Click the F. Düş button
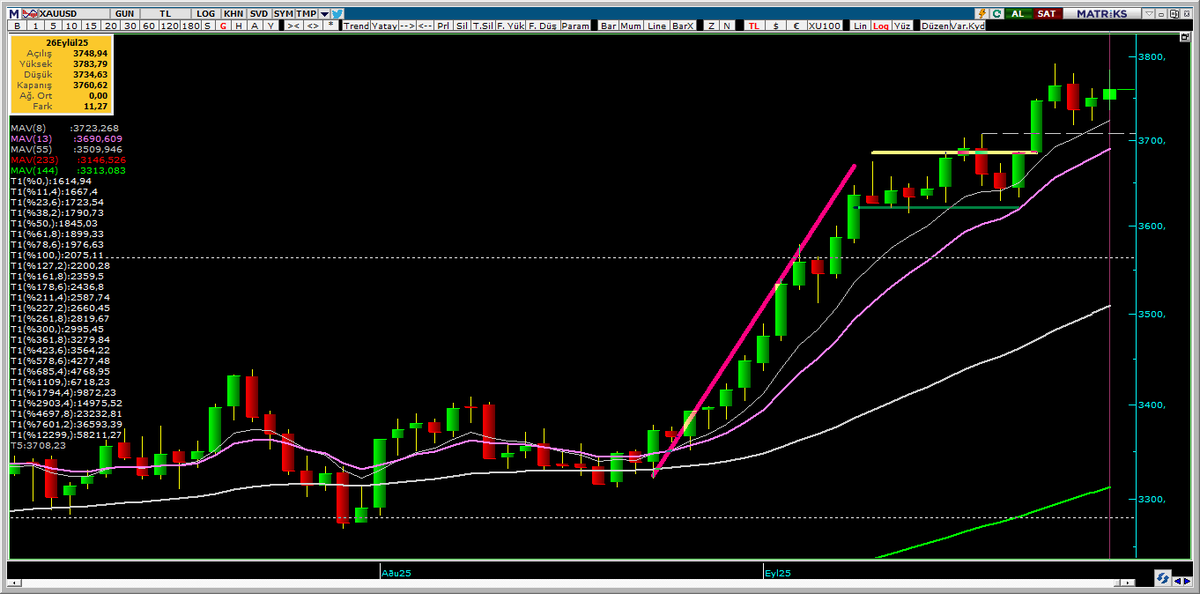Viewport: 1200px width, 594px height. pyautogui.click(x=543, y=26)
